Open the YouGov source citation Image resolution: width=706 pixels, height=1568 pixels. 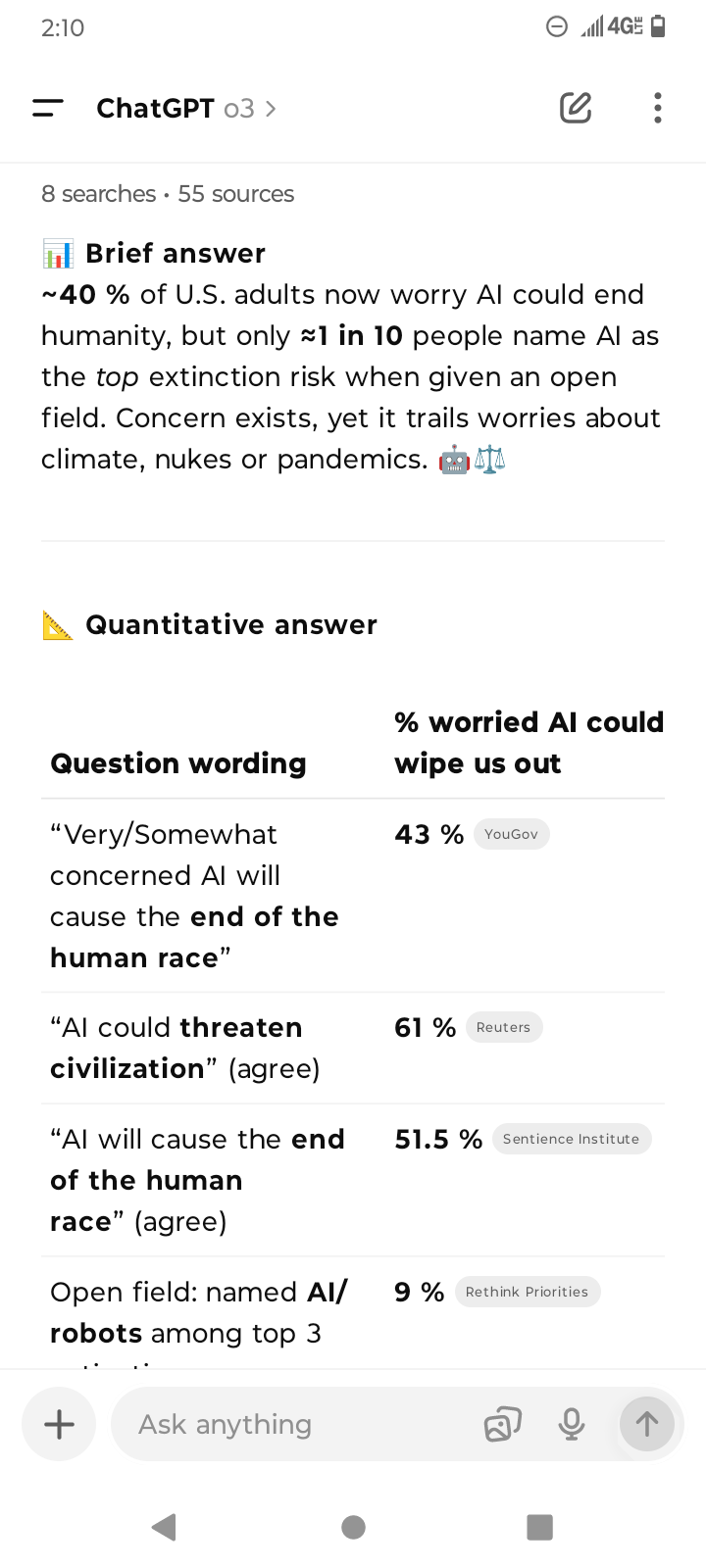(511, 834)
